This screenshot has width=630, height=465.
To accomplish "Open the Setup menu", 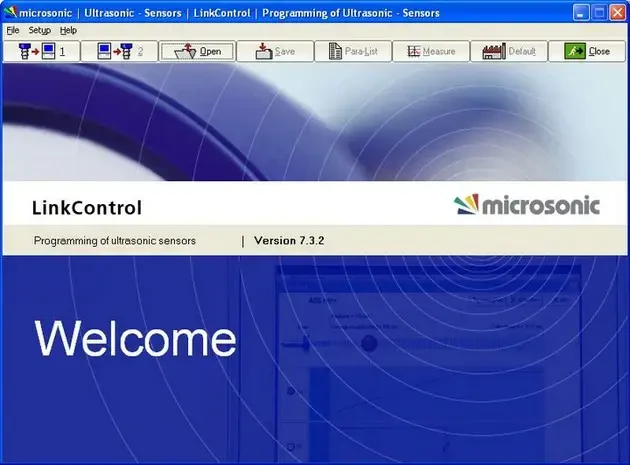I will tap(39, 31).
